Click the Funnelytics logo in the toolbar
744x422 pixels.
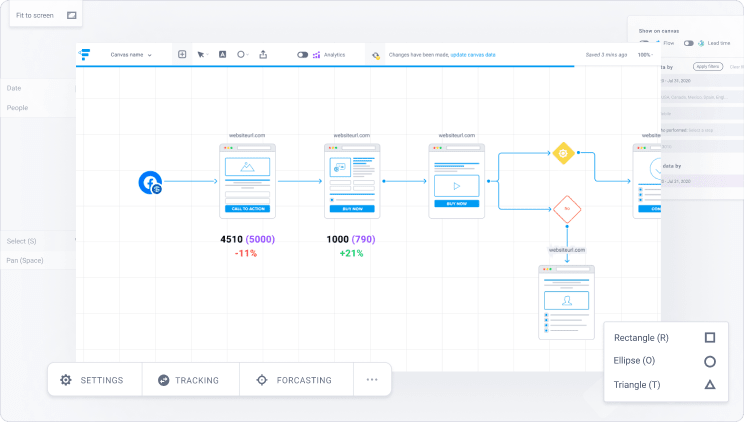tap(84, 55)
